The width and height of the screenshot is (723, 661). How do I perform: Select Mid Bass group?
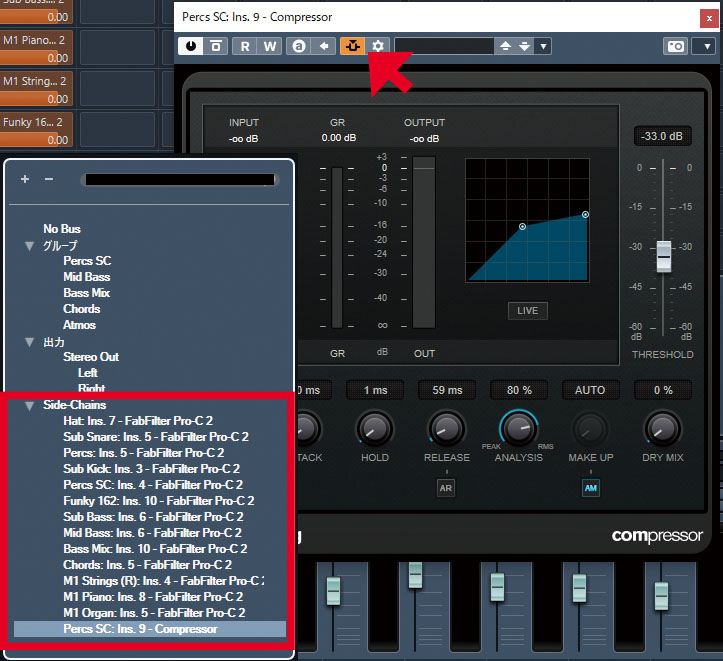coord(87,277)
